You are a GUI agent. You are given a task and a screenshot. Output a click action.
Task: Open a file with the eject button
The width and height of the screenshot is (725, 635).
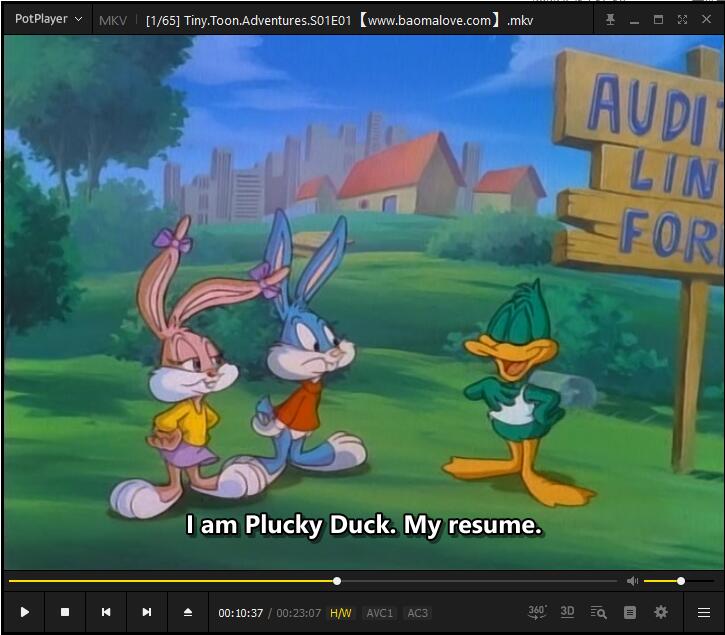(188, 612)
